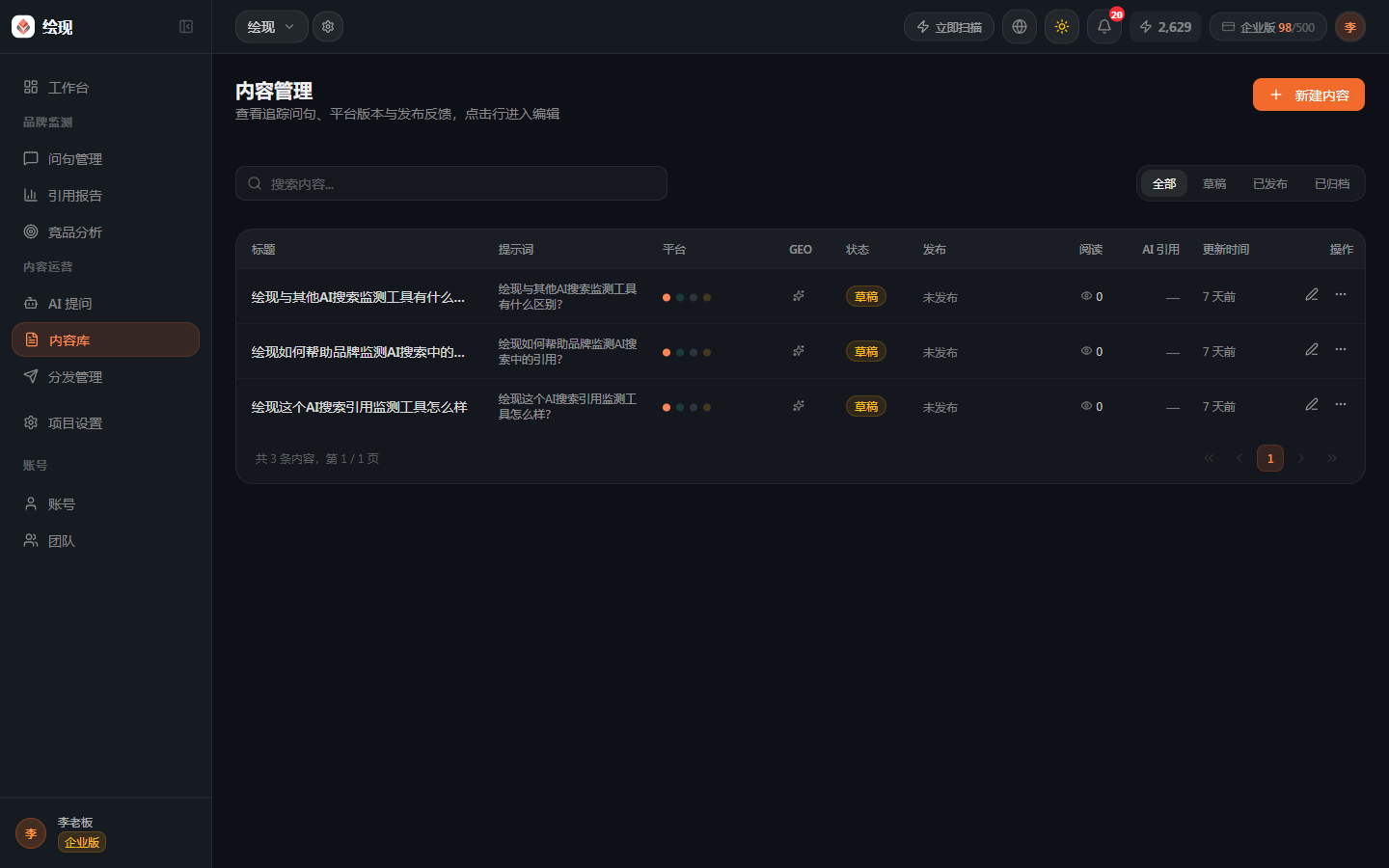The image size is (1389, 868).
Task: Select 内容库 in sidebar
Action: coord(105,339)
